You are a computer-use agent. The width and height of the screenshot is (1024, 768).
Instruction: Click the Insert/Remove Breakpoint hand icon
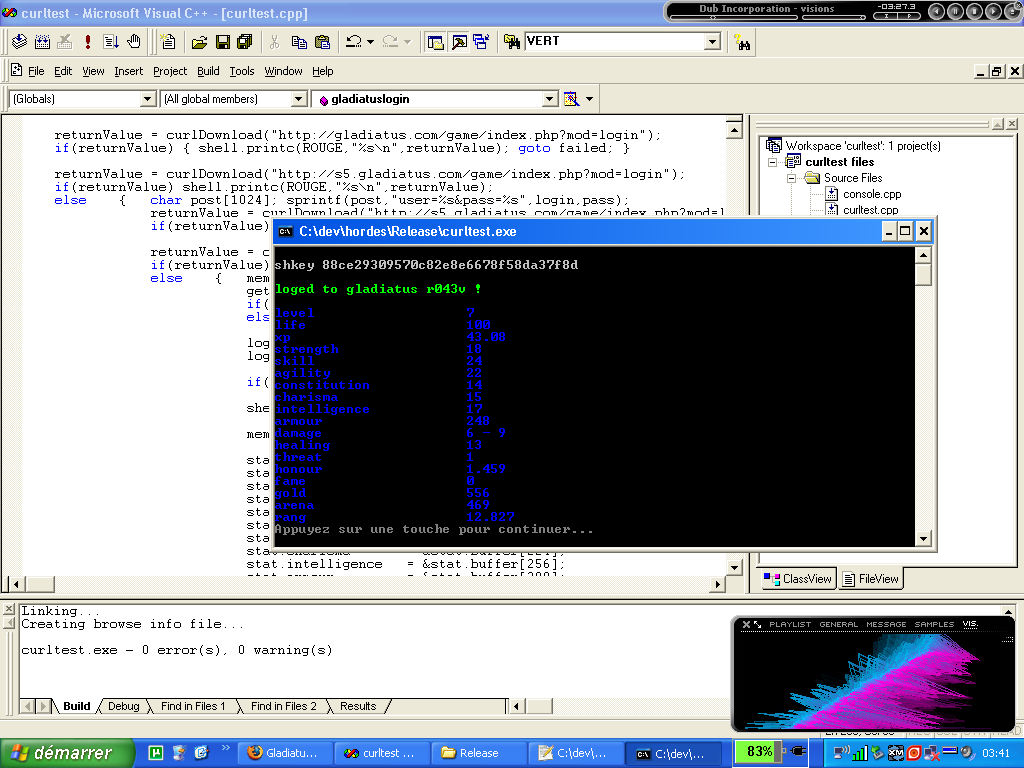pyautogui.click(x=134, y=42)
